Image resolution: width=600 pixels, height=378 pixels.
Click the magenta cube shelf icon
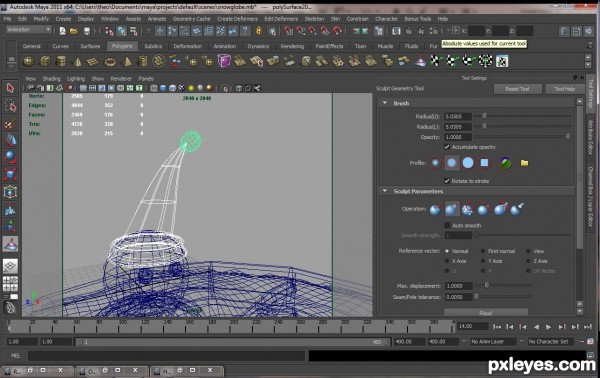tap(224, 61)
